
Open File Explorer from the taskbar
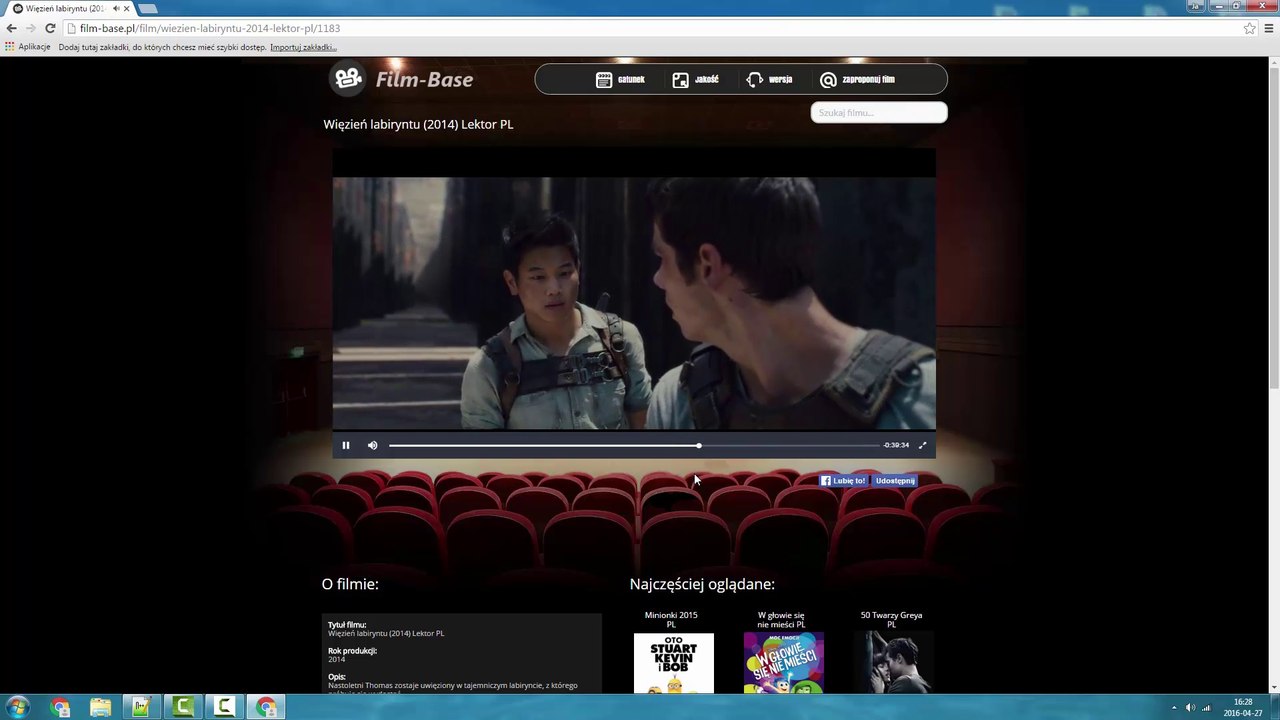(x=101, y=708)
